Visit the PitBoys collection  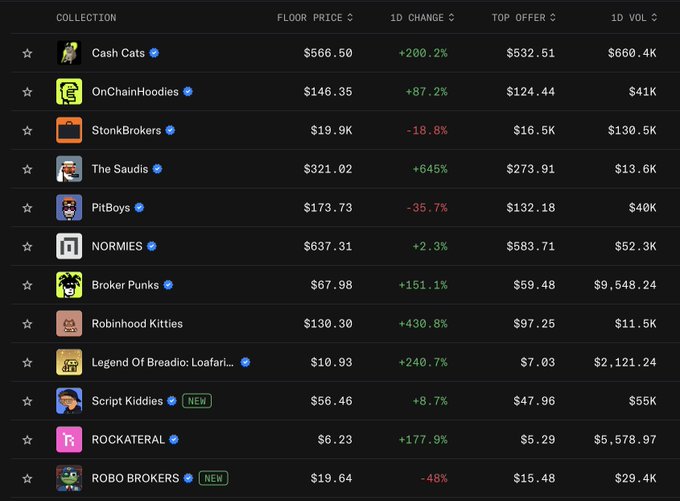tap(111, 207)
